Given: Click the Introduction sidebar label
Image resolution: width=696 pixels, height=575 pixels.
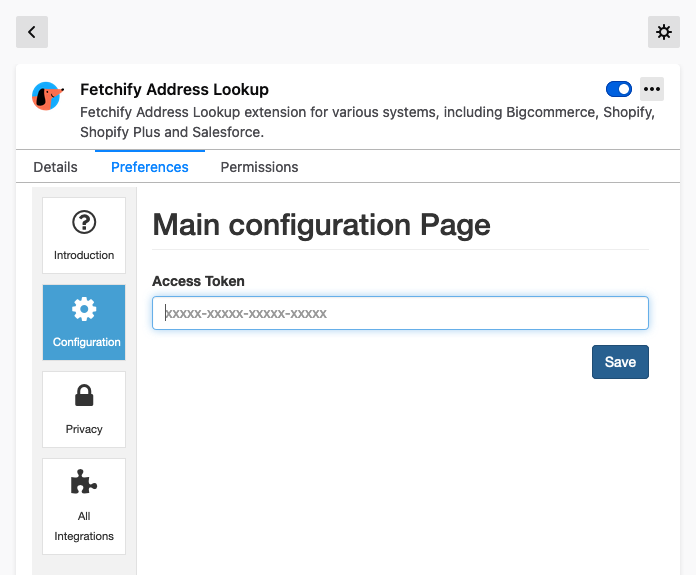Looking at the screenshot, I should pyautogui.click(x=84, y=255).
